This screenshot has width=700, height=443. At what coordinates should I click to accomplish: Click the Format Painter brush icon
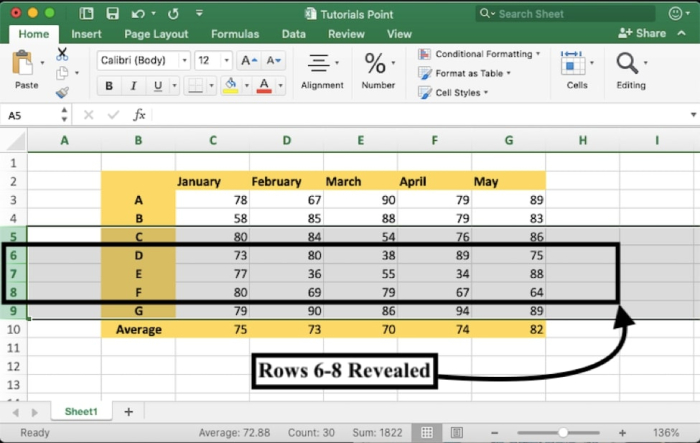[x=62, y=92]
